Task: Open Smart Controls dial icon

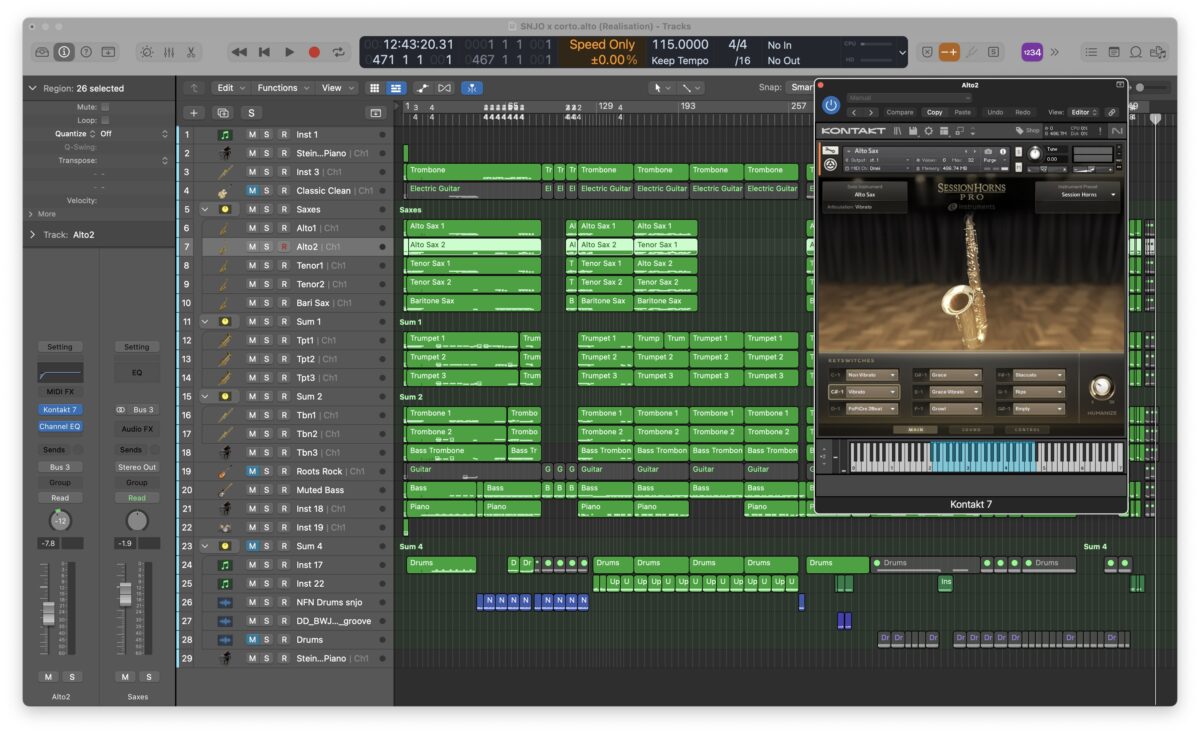Action: (x=147, y=52)
